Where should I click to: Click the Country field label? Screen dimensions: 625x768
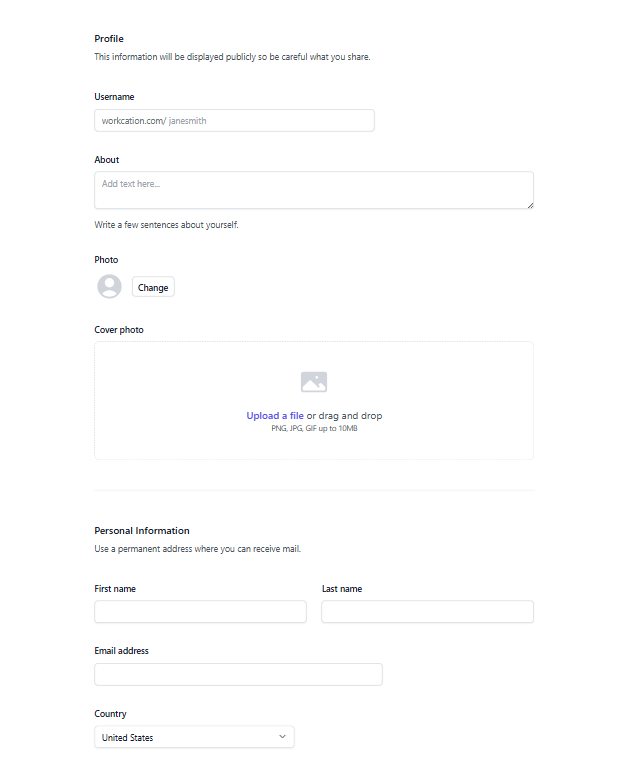click(x=110, y=714)
